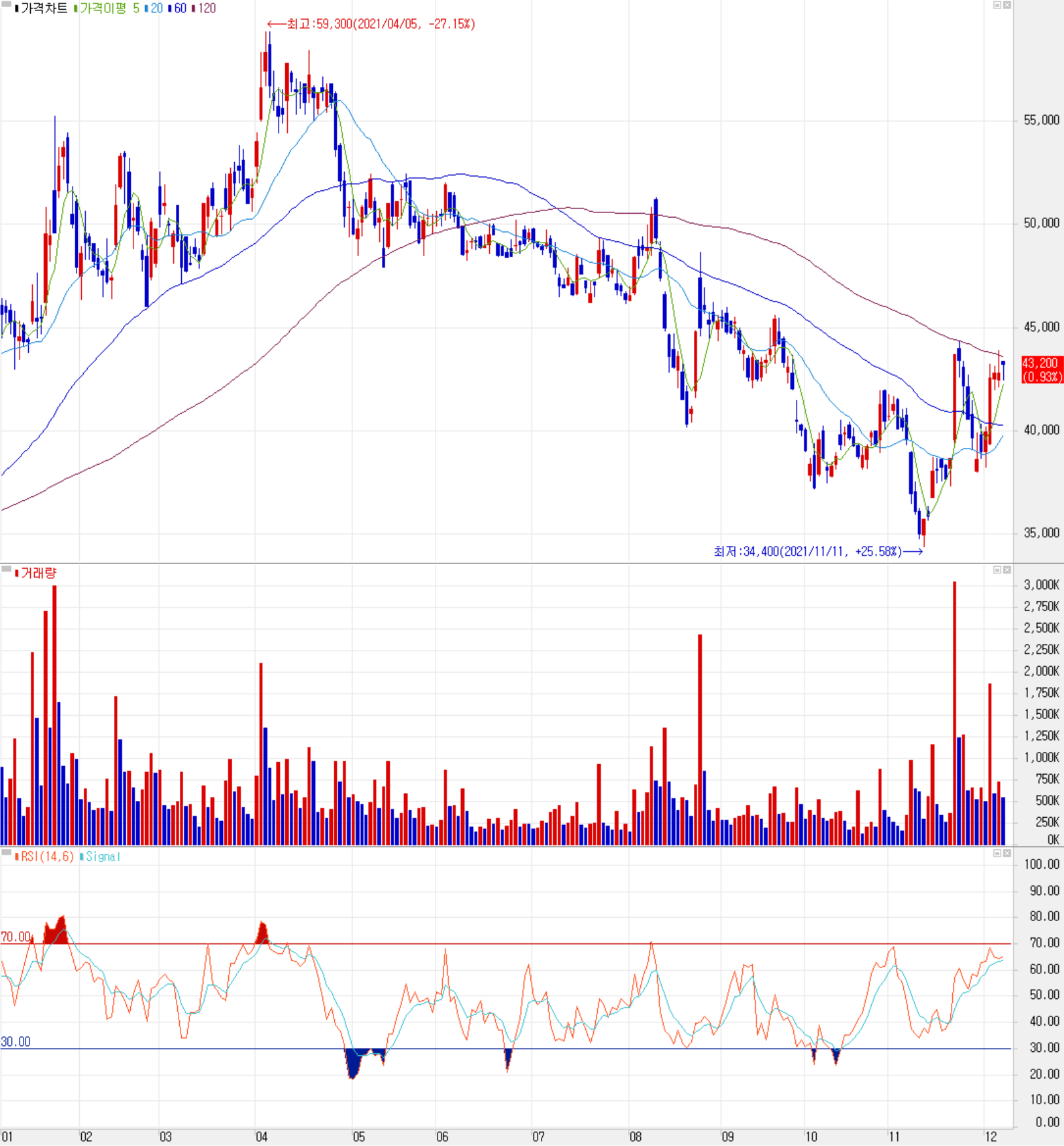Close the price chart panel
This screenshot has height=1146, width=1064.
tap(1007, 5)
